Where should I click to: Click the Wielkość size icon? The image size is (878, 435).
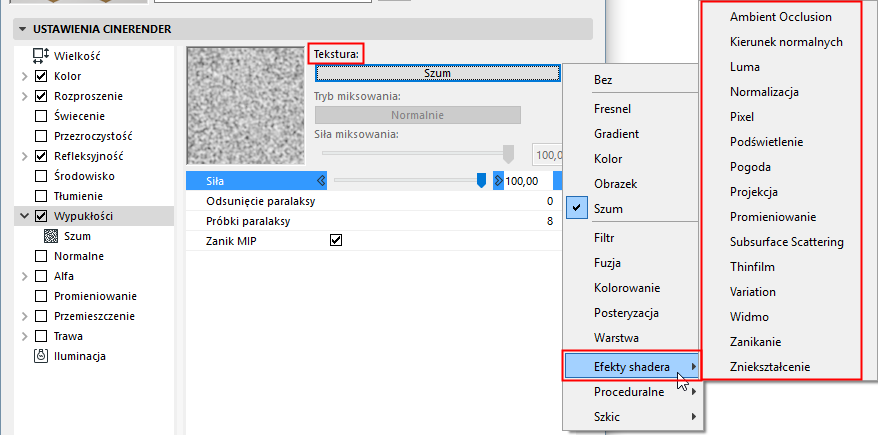click(x=41, y=55)
